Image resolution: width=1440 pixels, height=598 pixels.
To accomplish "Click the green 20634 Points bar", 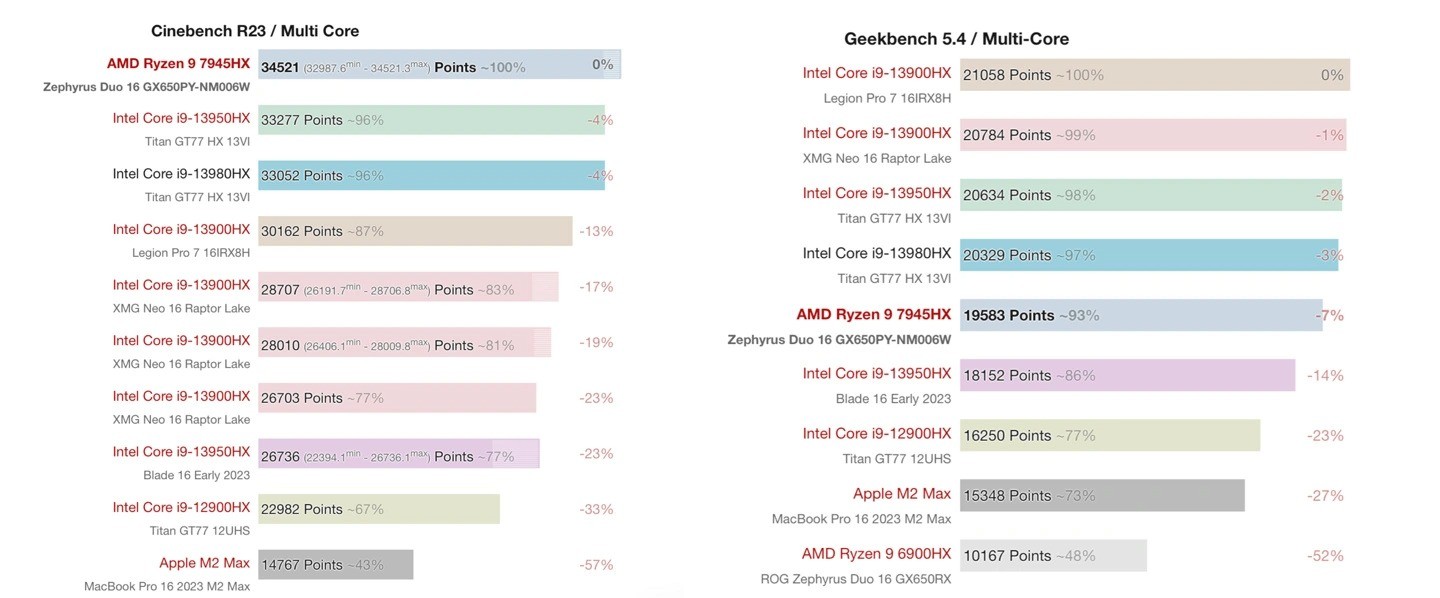I will click(x=1150, y=195).
